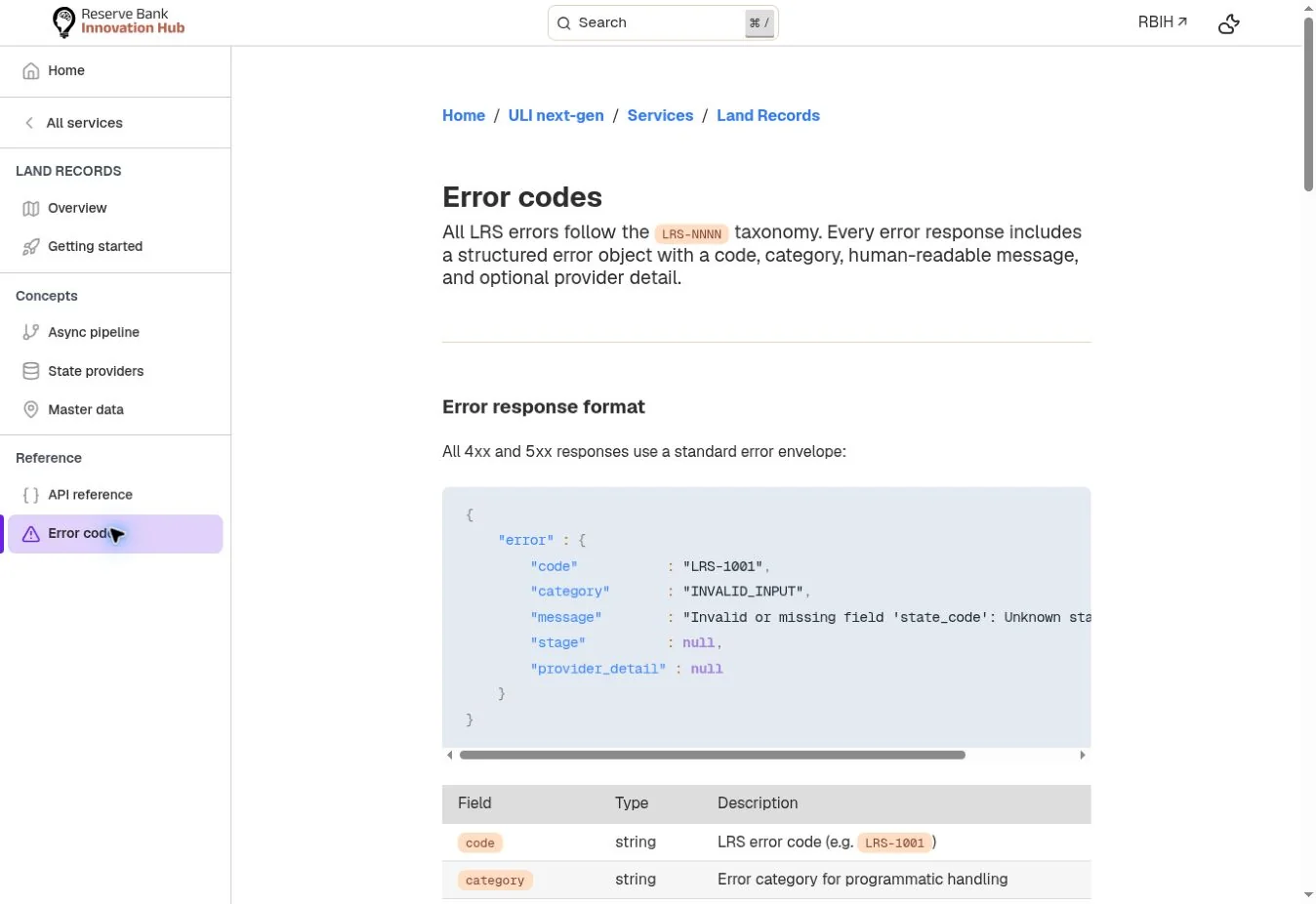Click the Getting started rocket icon
The width and height of the screenshot is (1316, 904).
click(31, 247)
